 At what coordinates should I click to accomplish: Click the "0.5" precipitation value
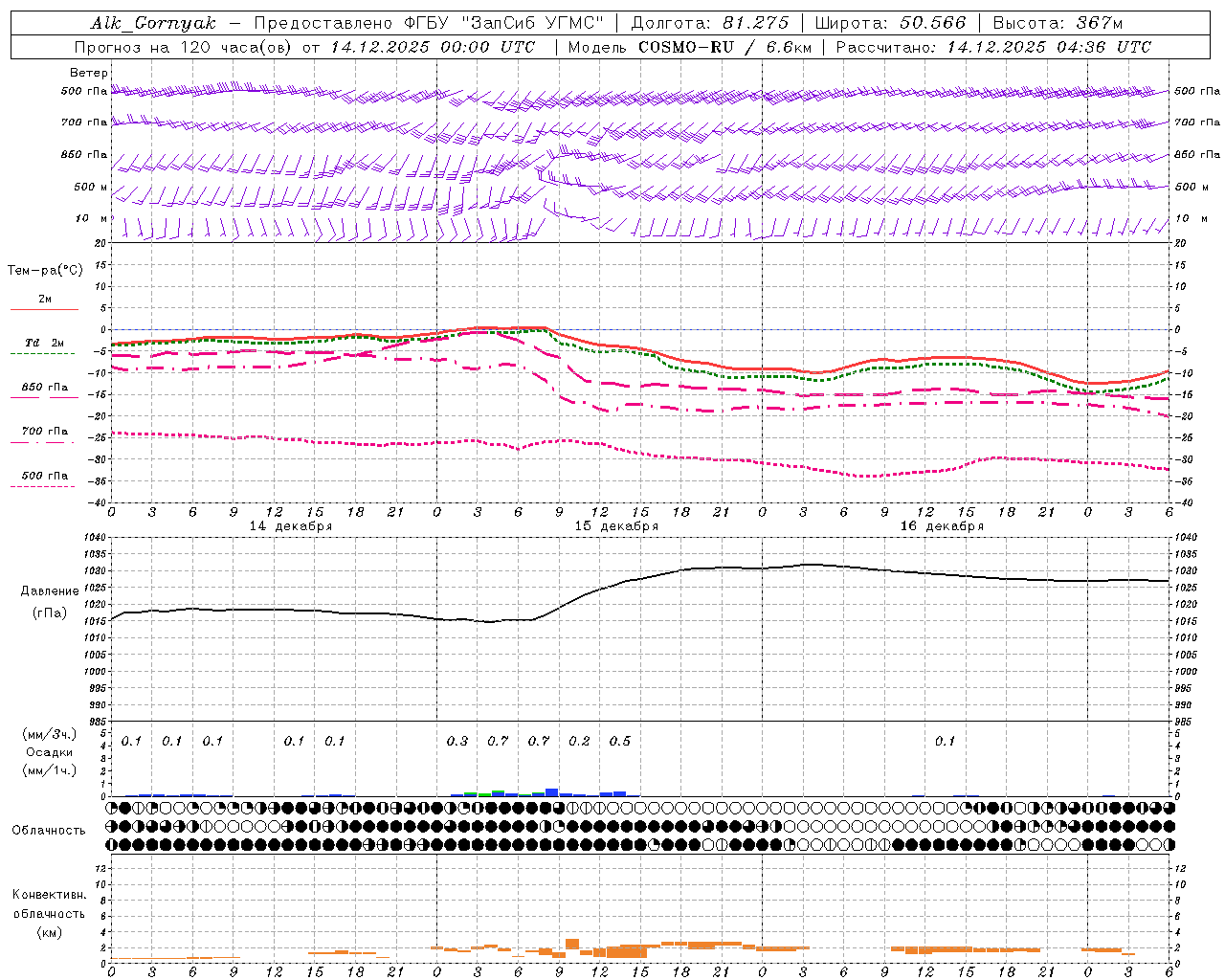(620, 741)
